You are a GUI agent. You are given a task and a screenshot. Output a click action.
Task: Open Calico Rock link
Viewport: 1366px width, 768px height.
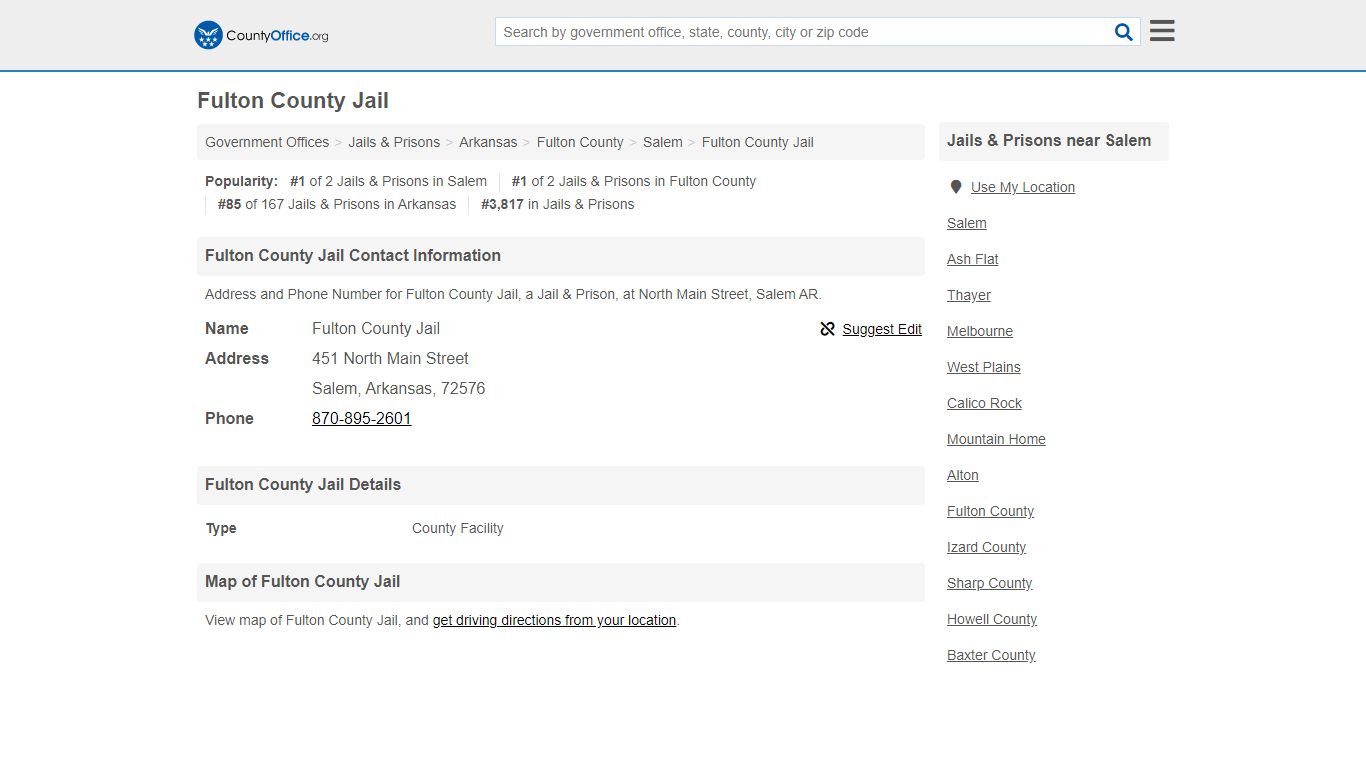pyautogui.click(x=985, y=403)
